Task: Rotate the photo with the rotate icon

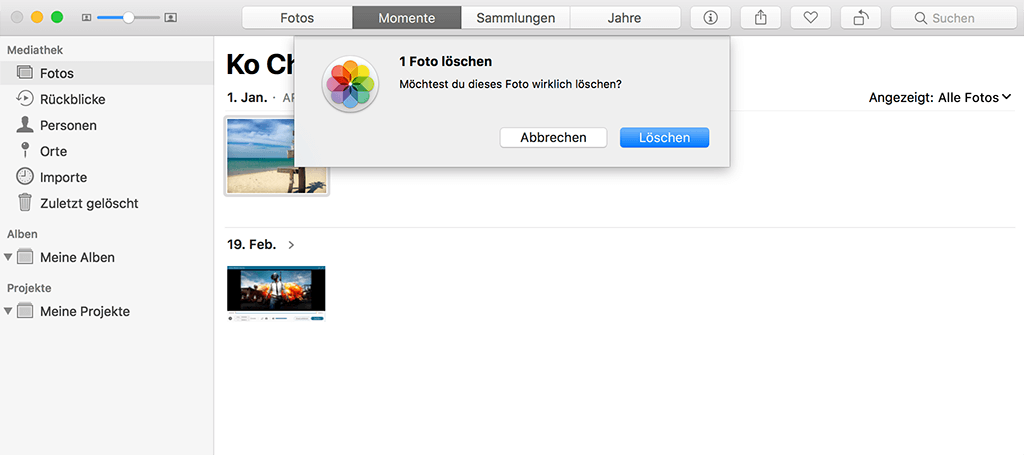Action: coord(861,18)
